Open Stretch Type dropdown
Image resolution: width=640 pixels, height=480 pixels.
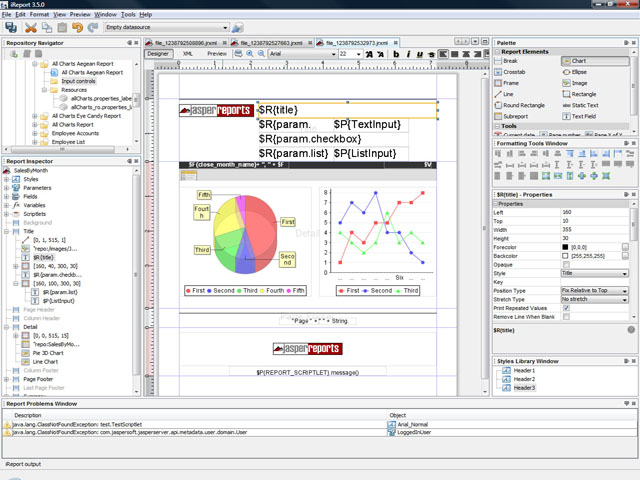point(594,299)
